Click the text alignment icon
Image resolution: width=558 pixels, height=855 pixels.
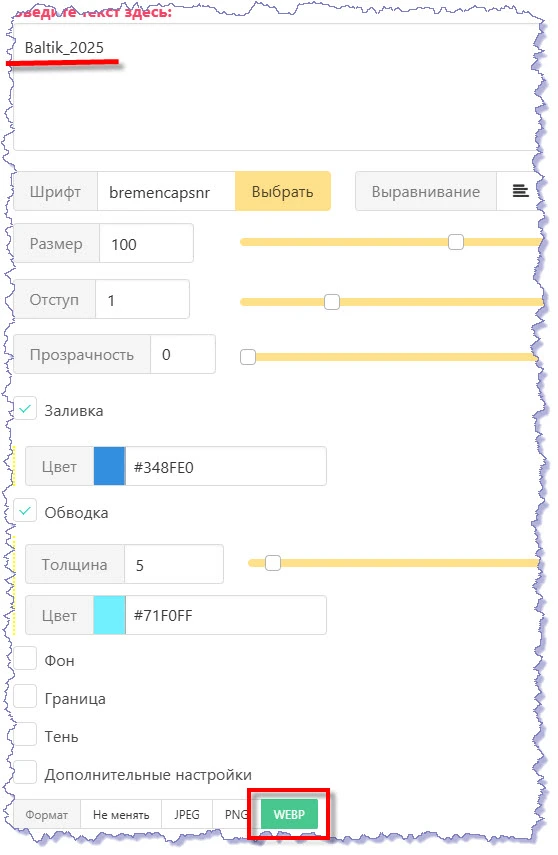pyautogui.click(x=520, y=191)
